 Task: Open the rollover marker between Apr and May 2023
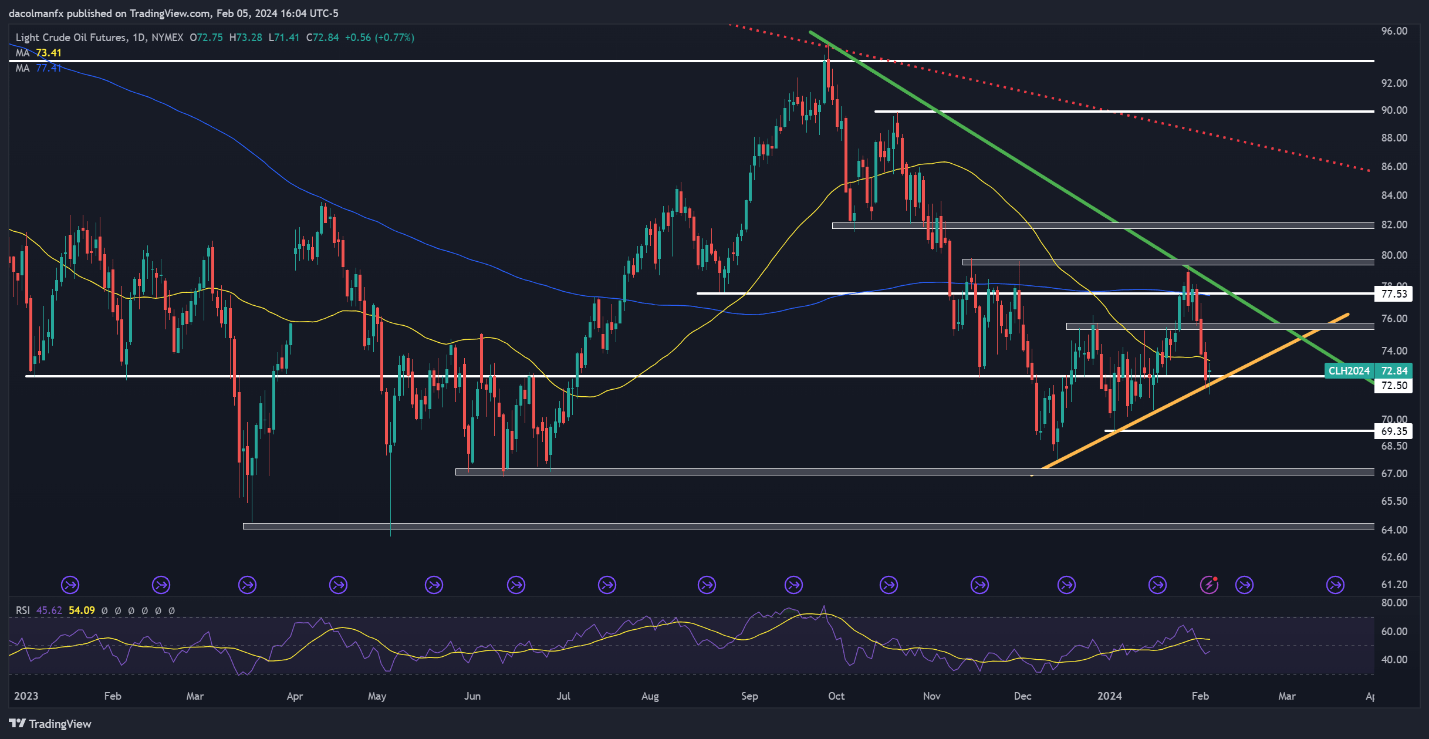(x=338, y=583)
